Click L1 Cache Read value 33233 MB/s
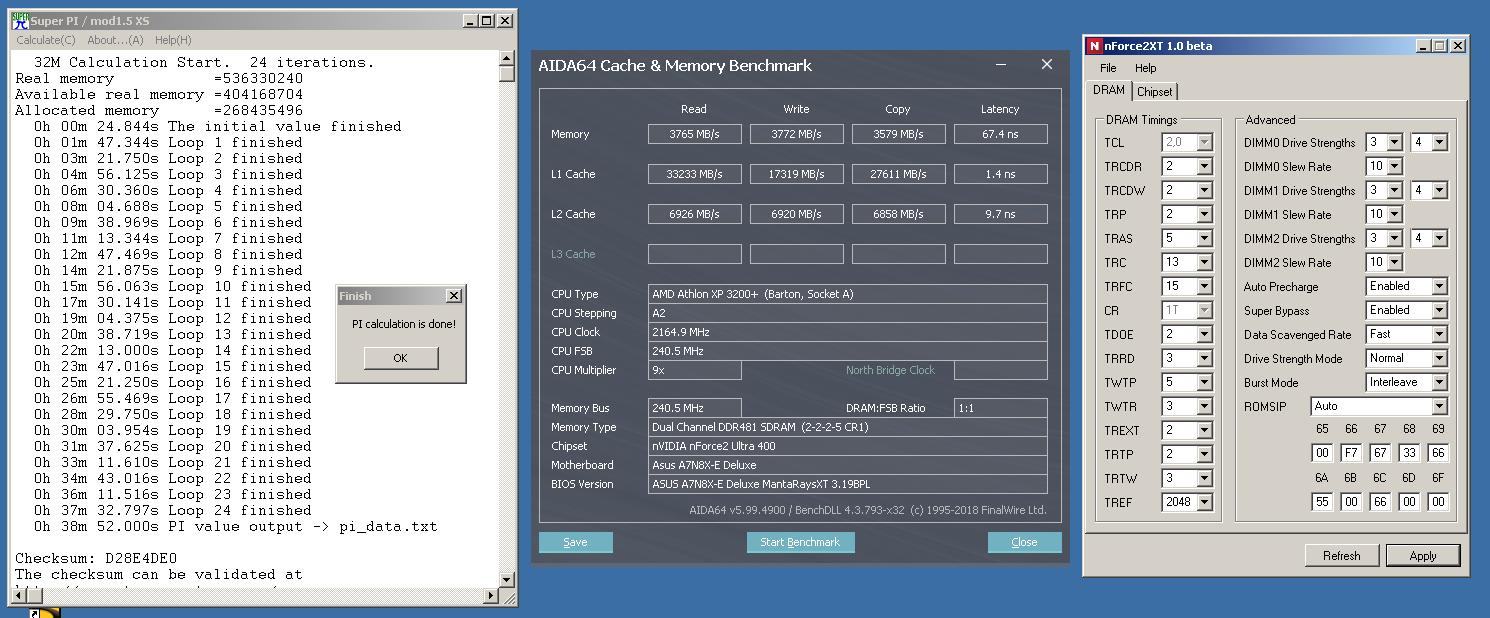Viewport: 1490px width, 618px height. [694, 174]
